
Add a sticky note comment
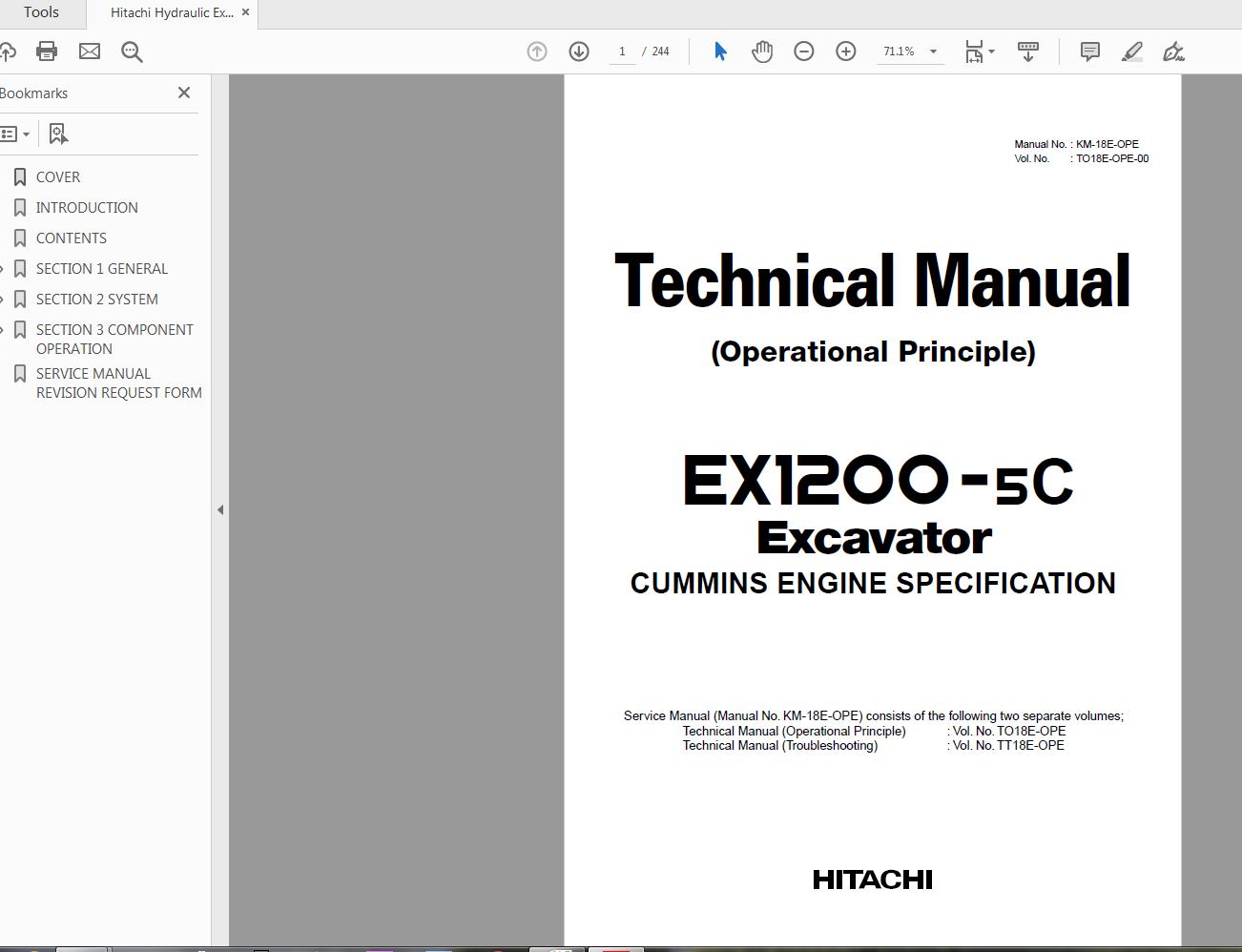pos(1089,52)
